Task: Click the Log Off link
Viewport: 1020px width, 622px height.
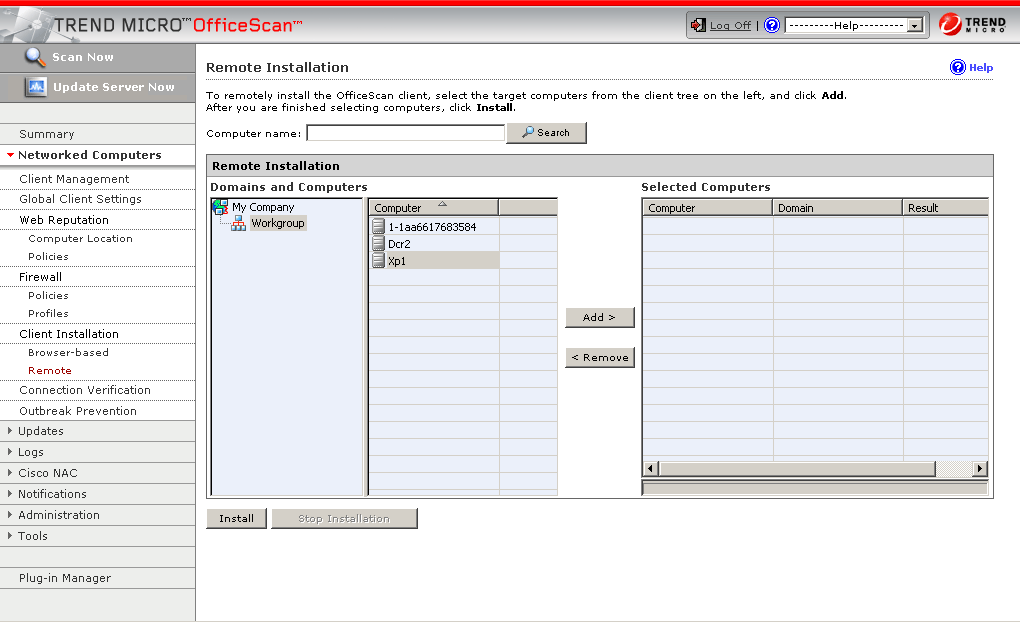Action: 730,25
